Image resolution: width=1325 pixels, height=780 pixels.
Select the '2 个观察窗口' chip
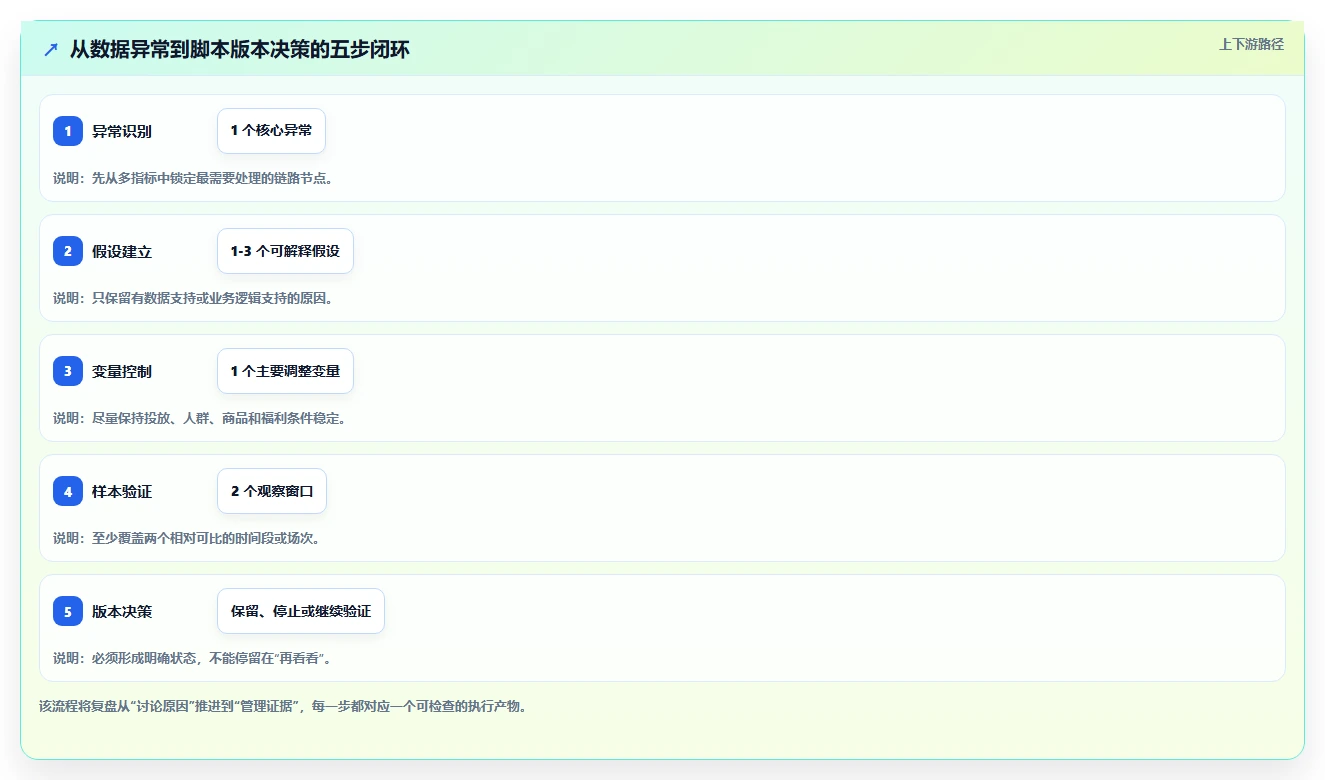(272, 491)
